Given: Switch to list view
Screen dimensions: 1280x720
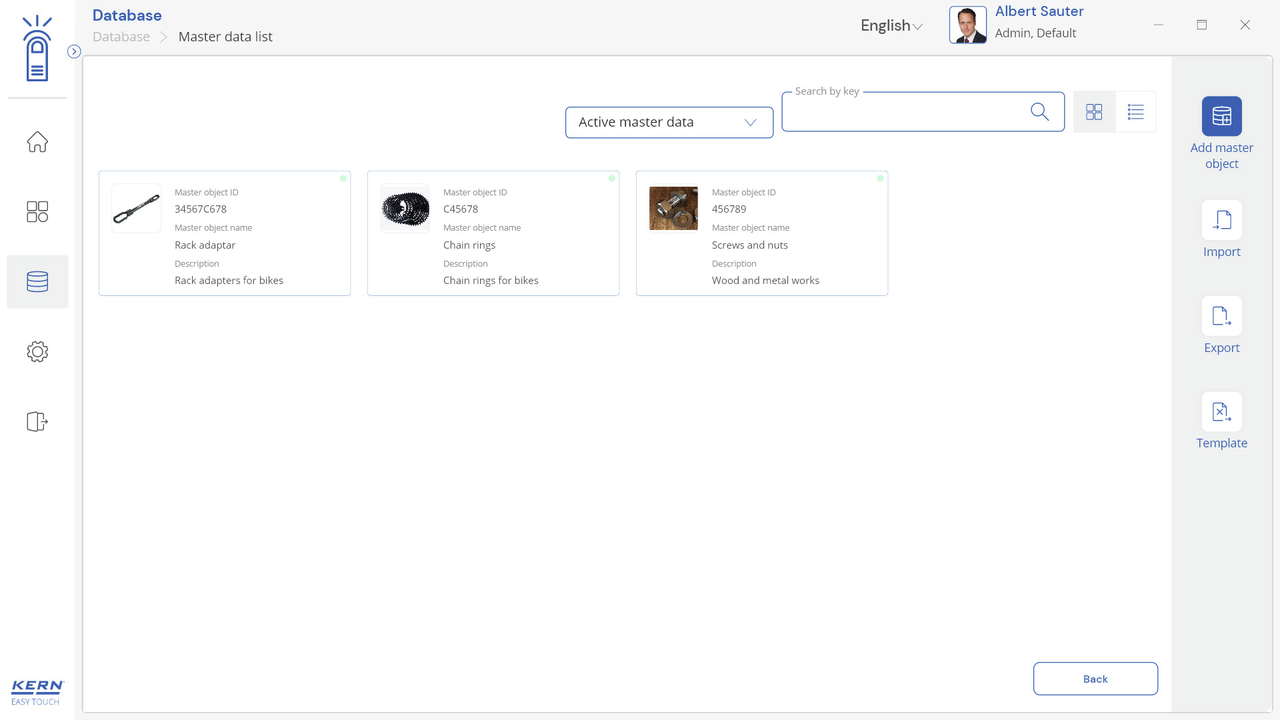Looking at the screenshot, I should coord(1135,112).
